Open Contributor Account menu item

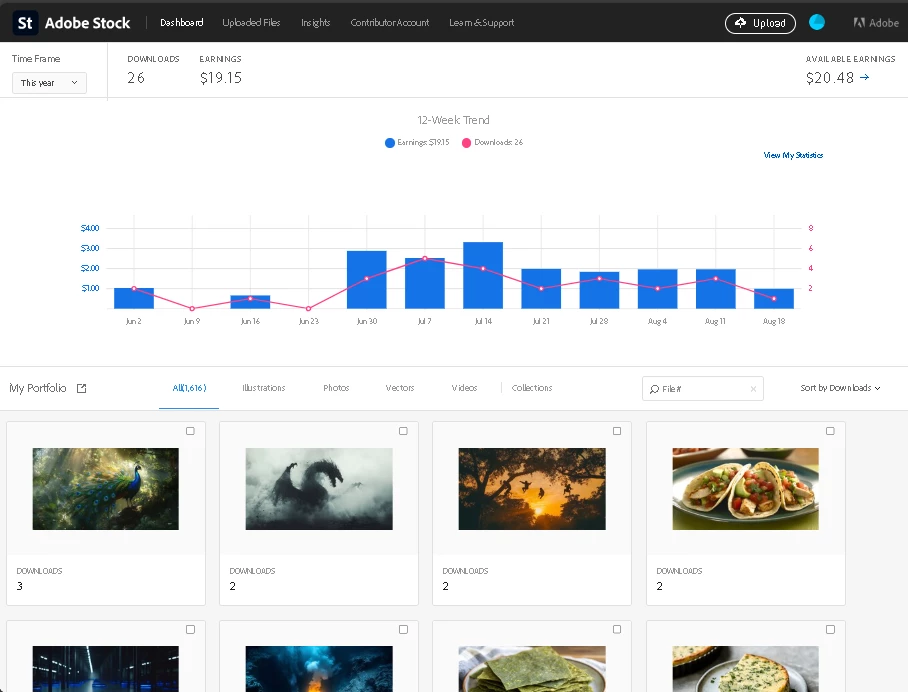tap(390, 23)
